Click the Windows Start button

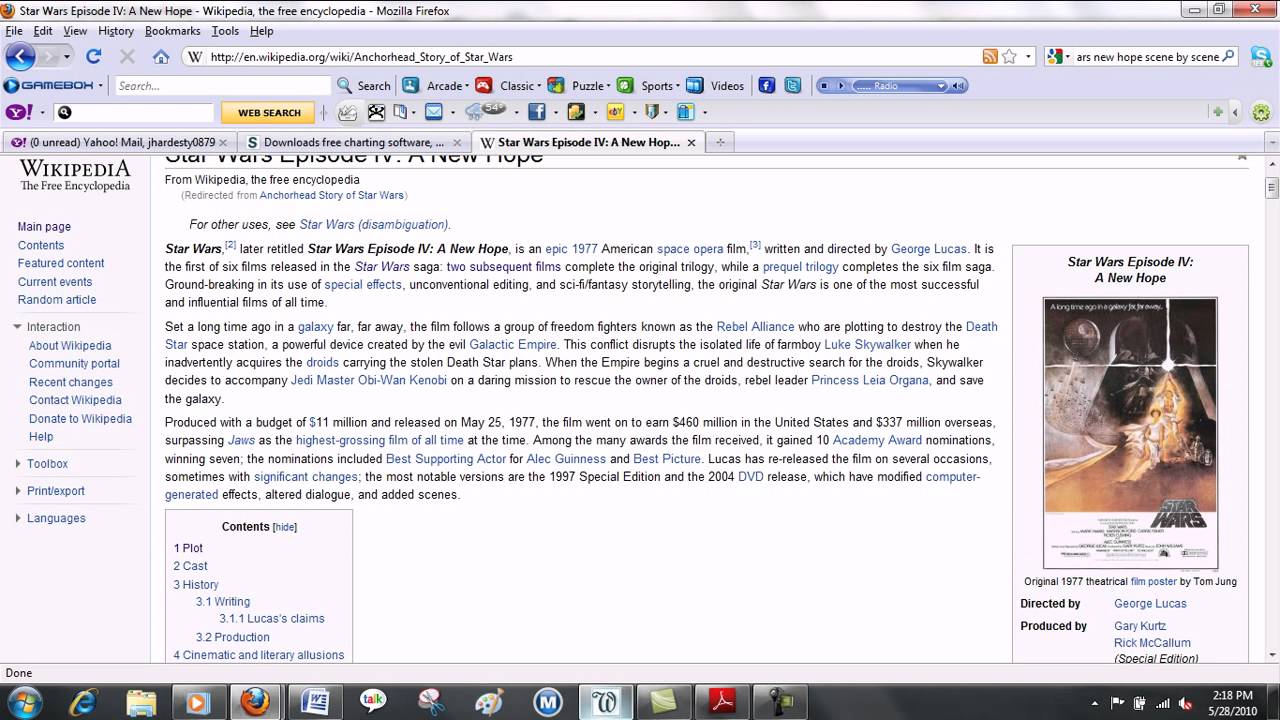(22, 701)
